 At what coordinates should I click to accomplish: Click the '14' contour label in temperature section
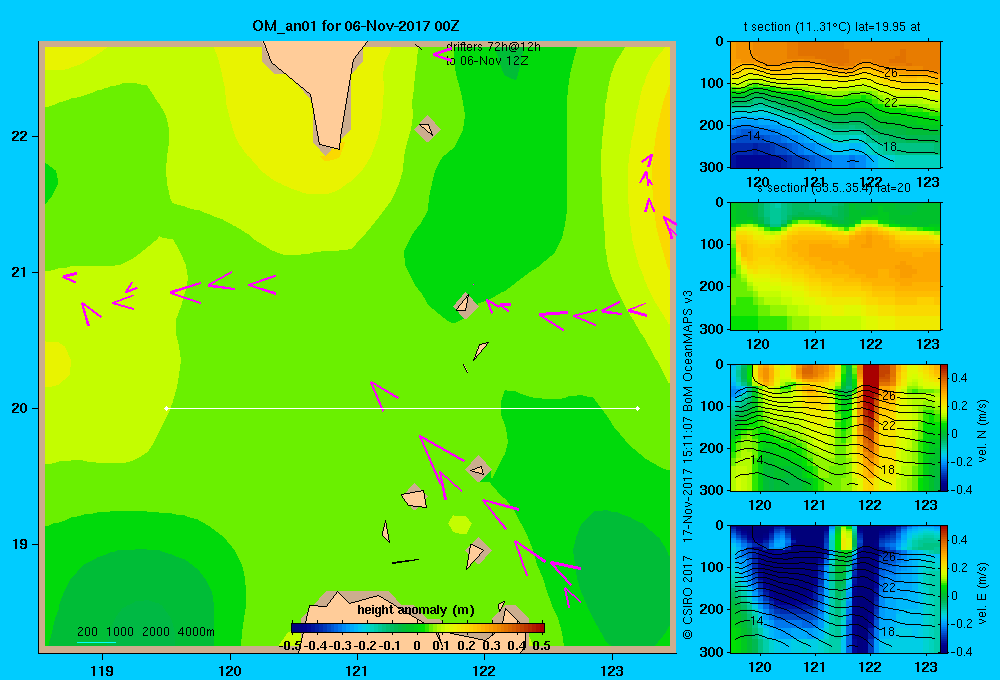click(x=753, y=136)
